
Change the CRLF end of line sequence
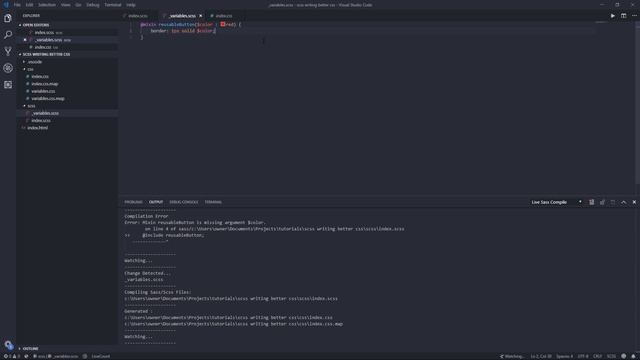coord(598,356)
